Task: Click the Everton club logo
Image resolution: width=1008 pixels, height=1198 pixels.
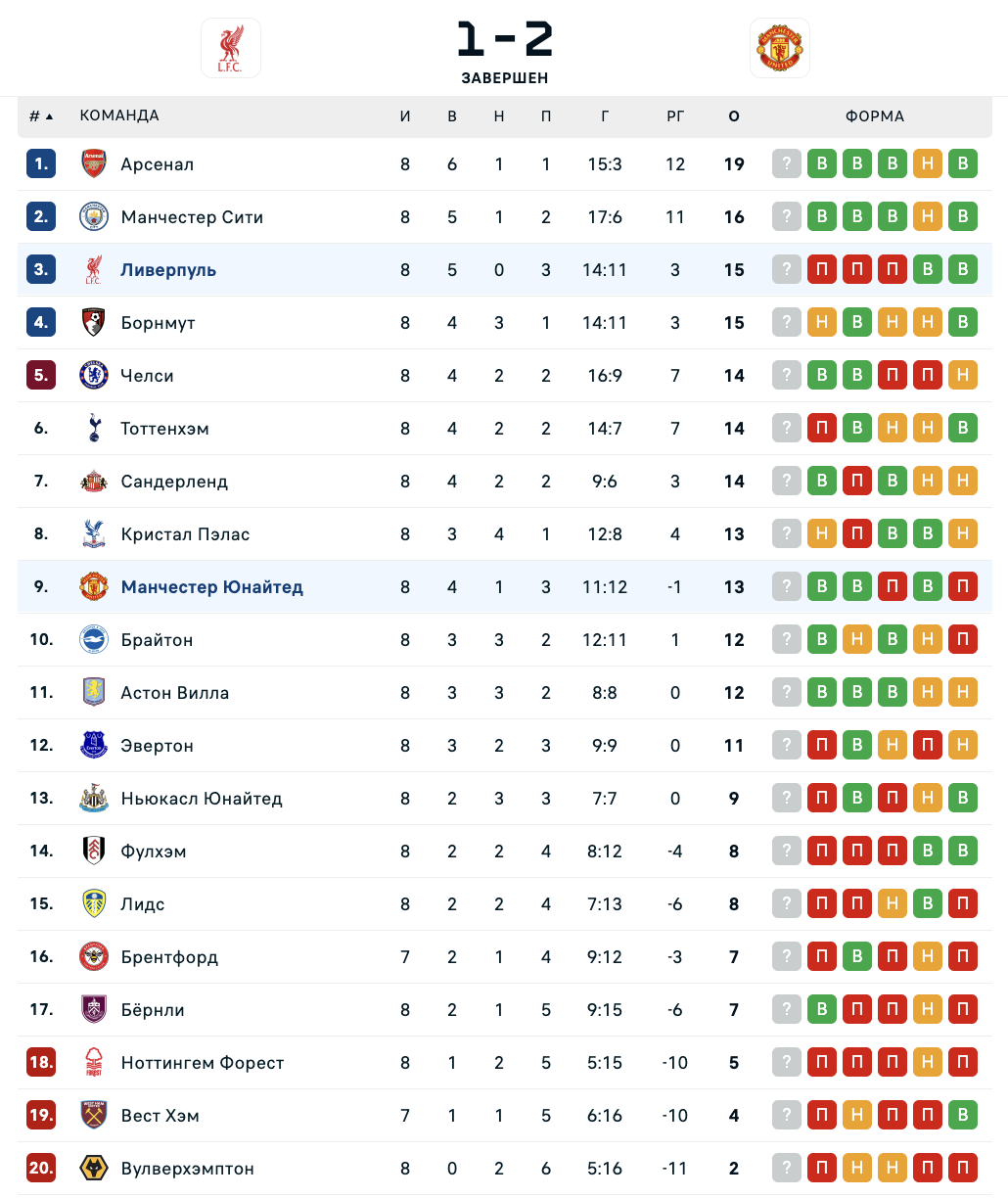Action: tap(94, 746)
